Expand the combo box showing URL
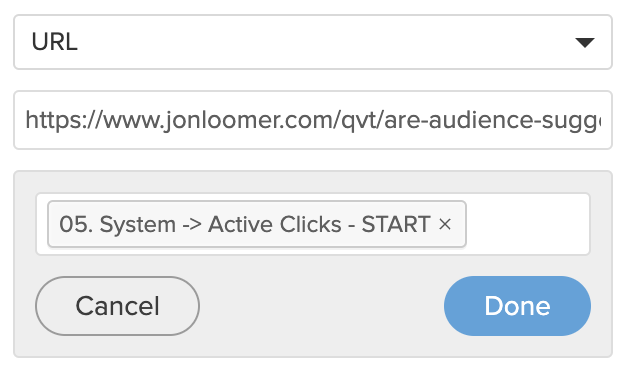The image size is (630, 376). tap(313, 42)
